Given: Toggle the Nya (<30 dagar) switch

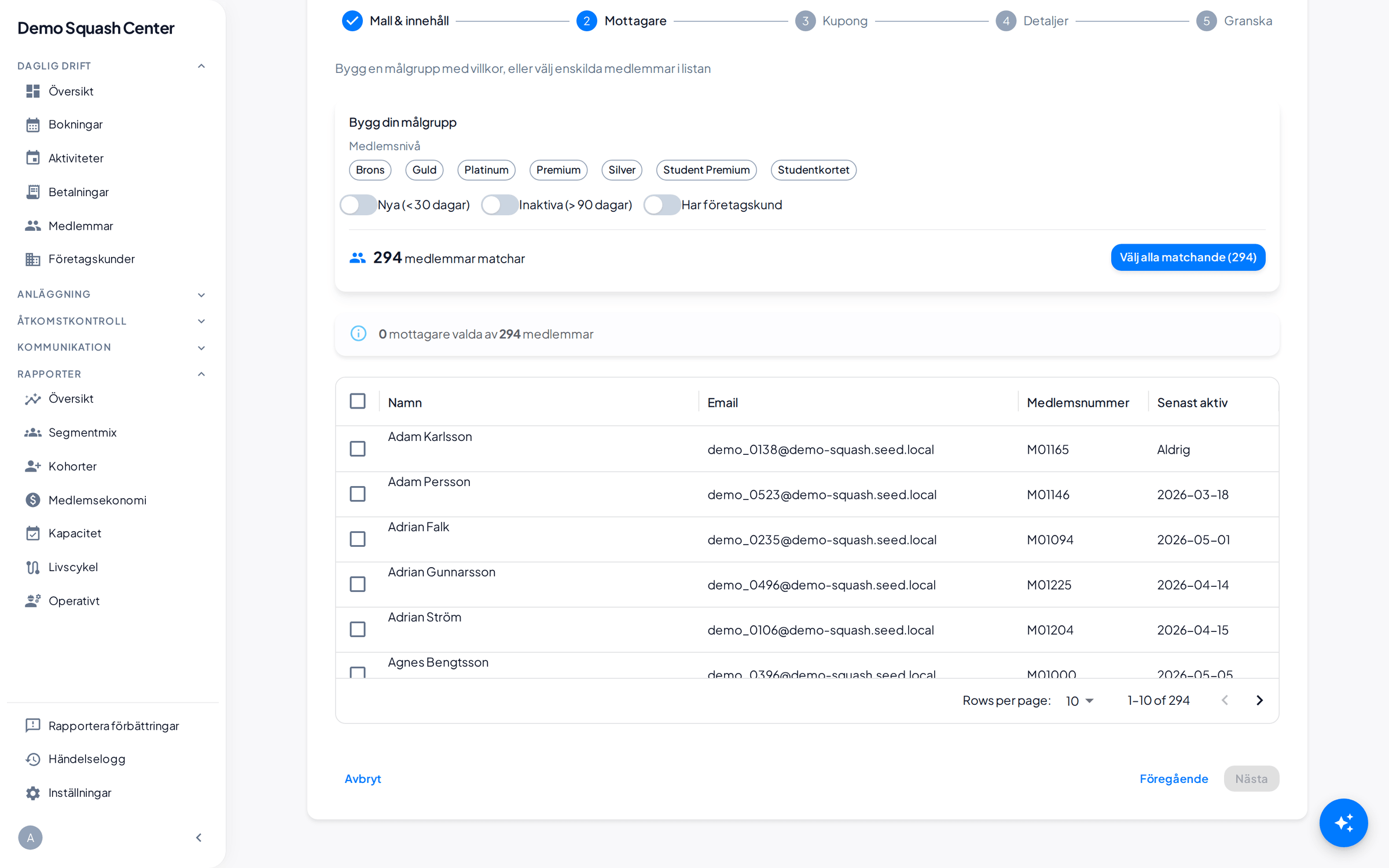Looking at the screenshot, I should [358, 205].
